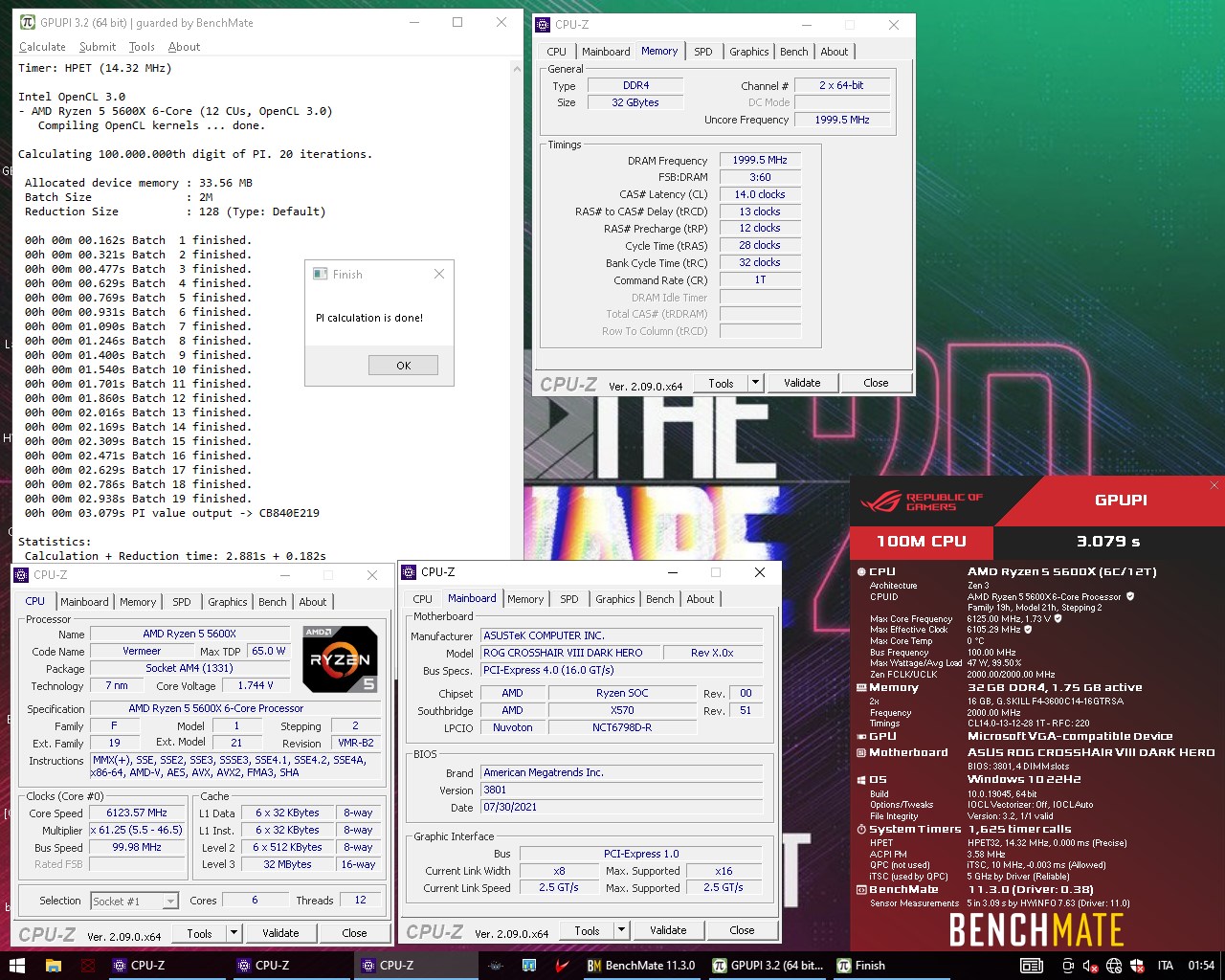This screenshot has height=980, width=1225.
Task: Click the Windows OS icon in BenchMate panel
Action: [861, 779]
